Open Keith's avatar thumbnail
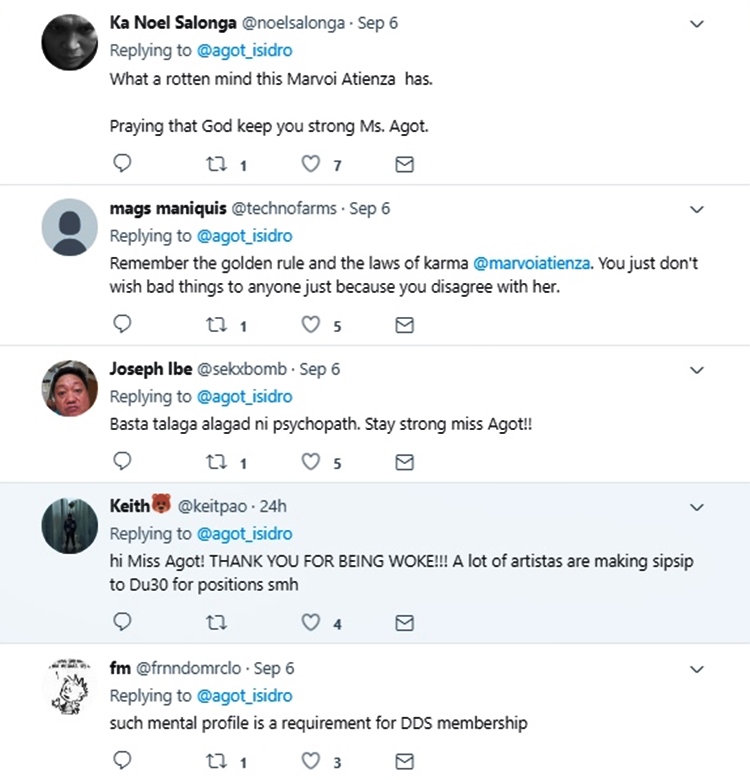Viewport: 750px width, 780px height. (x=69, y=524)
